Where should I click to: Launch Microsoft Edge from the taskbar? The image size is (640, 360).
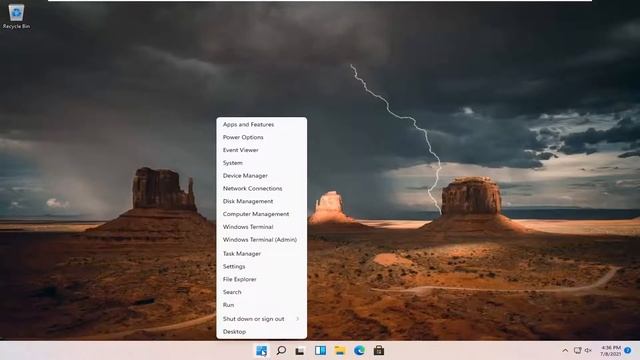359,351
